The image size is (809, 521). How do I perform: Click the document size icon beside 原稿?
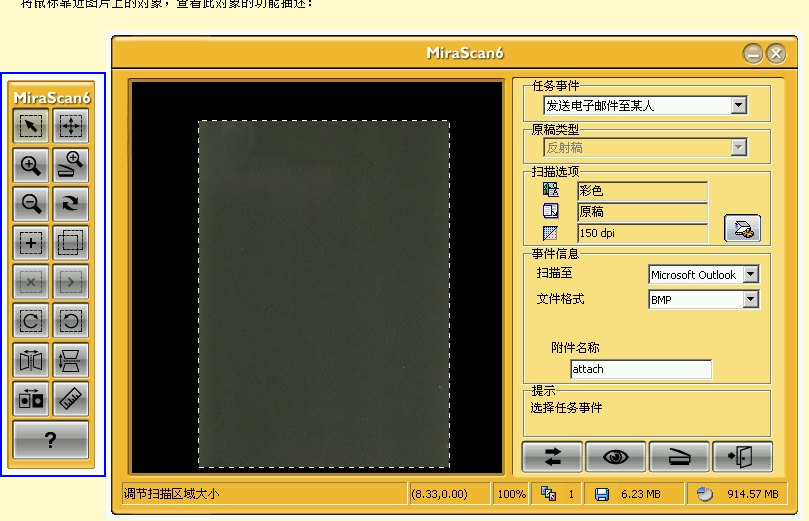tap(551, 210)
